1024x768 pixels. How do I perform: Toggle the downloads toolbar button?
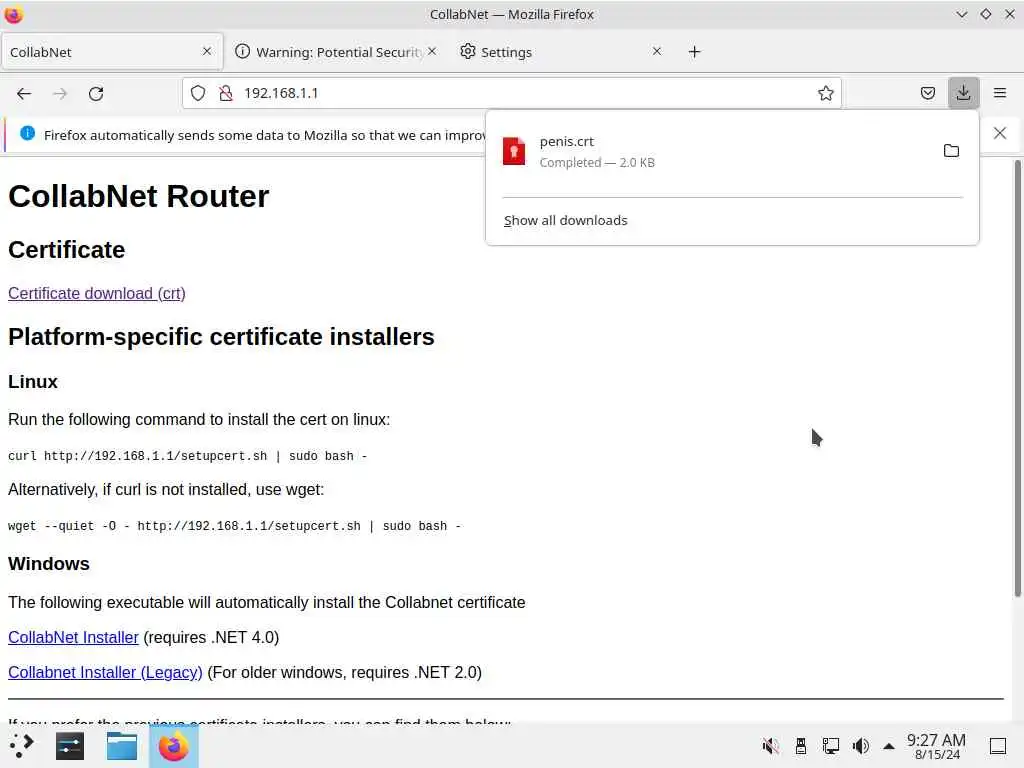tap(963, 93)
